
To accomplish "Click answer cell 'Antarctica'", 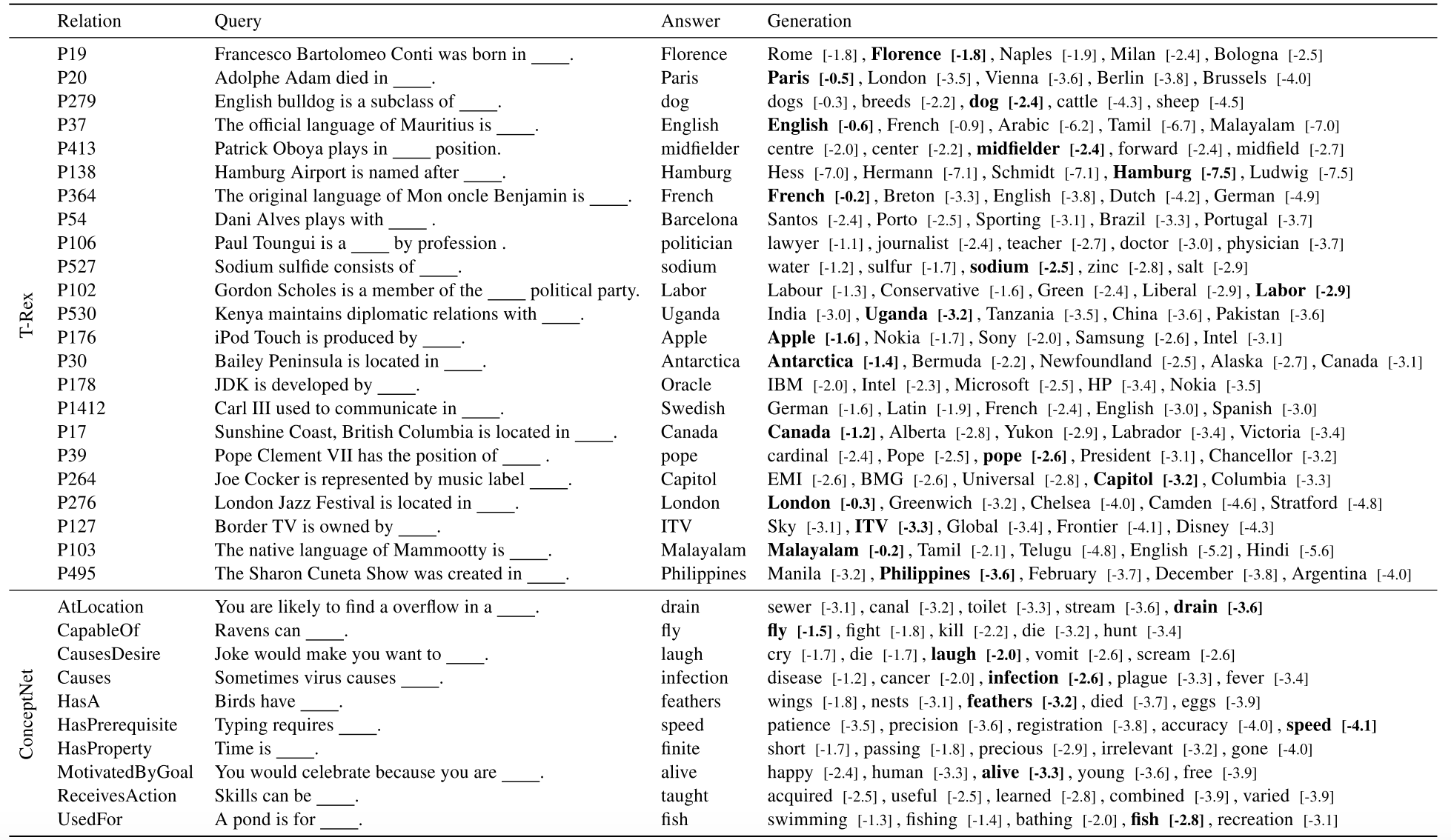I will pyautogui.click(x=700, y=361).
